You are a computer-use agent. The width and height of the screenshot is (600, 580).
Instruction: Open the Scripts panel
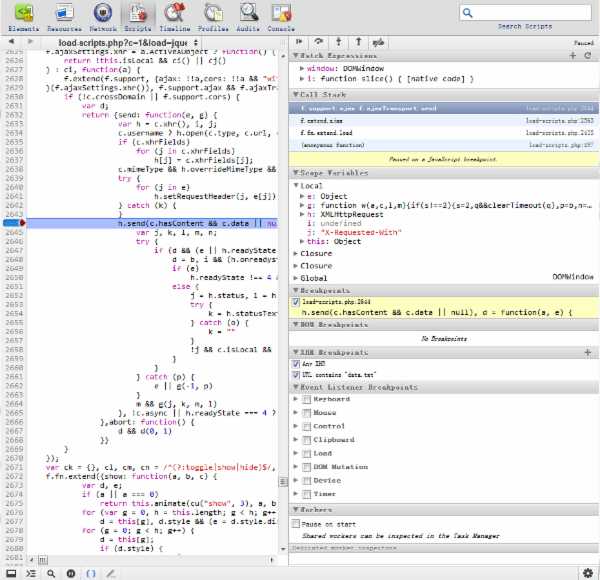138,17
